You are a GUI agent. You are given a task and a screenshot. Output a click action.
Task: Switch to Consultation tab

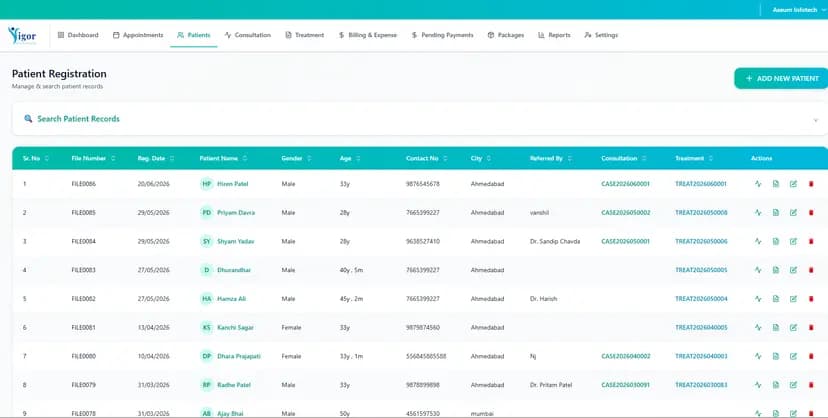248,35
